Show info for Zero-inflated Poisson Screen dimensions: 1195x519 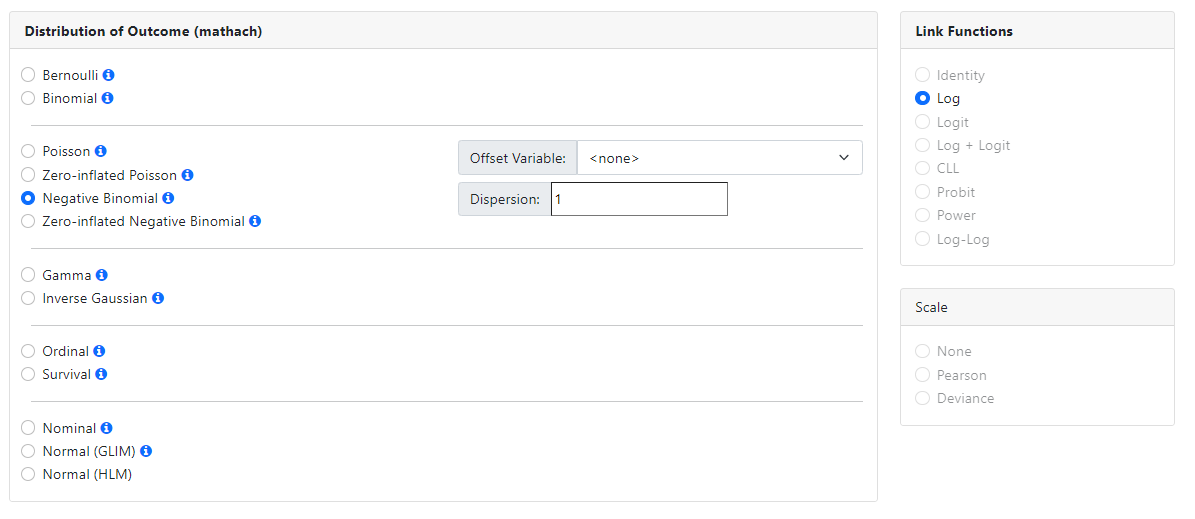[x=187, y=175]
